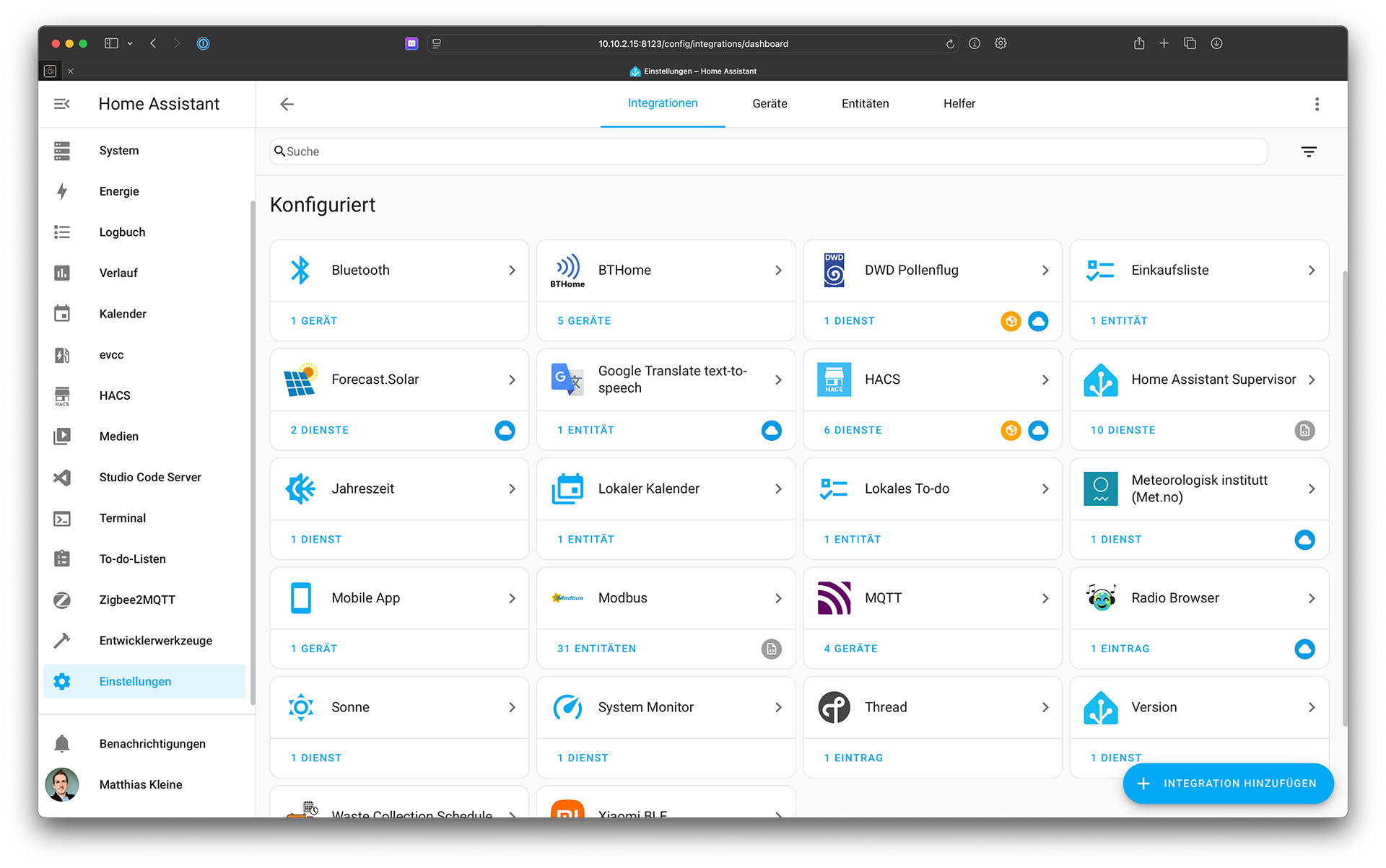The image size is (1386, 868).
Task: Select Einstellungen gear in sidebar
Action: 62,682
